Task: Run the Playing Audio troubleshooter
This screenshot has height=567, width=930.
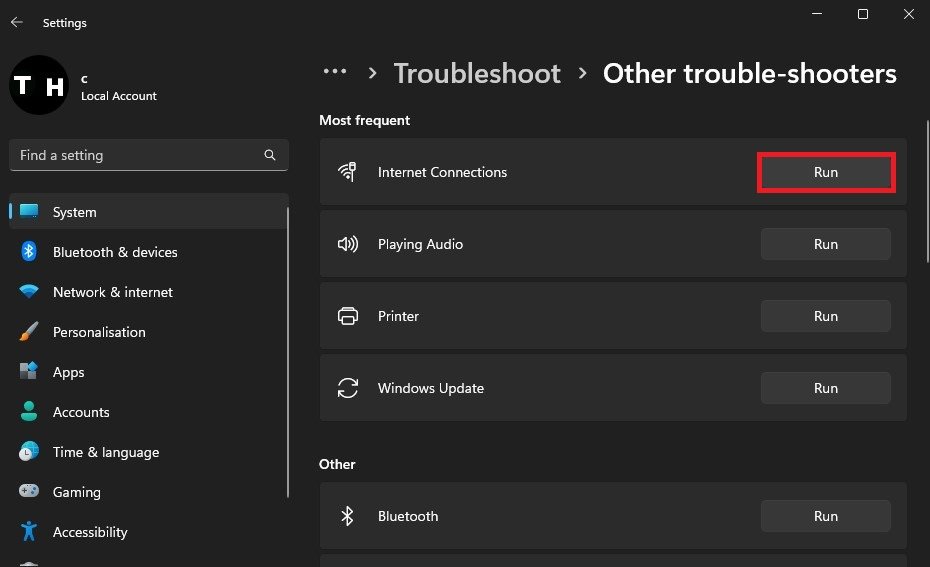Action: click(825, 244)
